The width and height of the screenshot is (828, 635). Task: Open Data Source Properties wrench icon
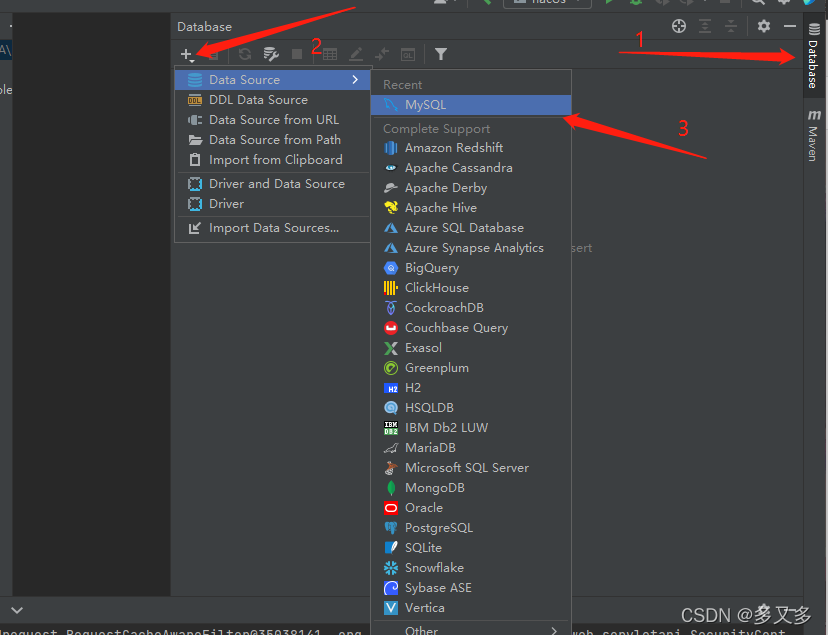coord(271,54)
